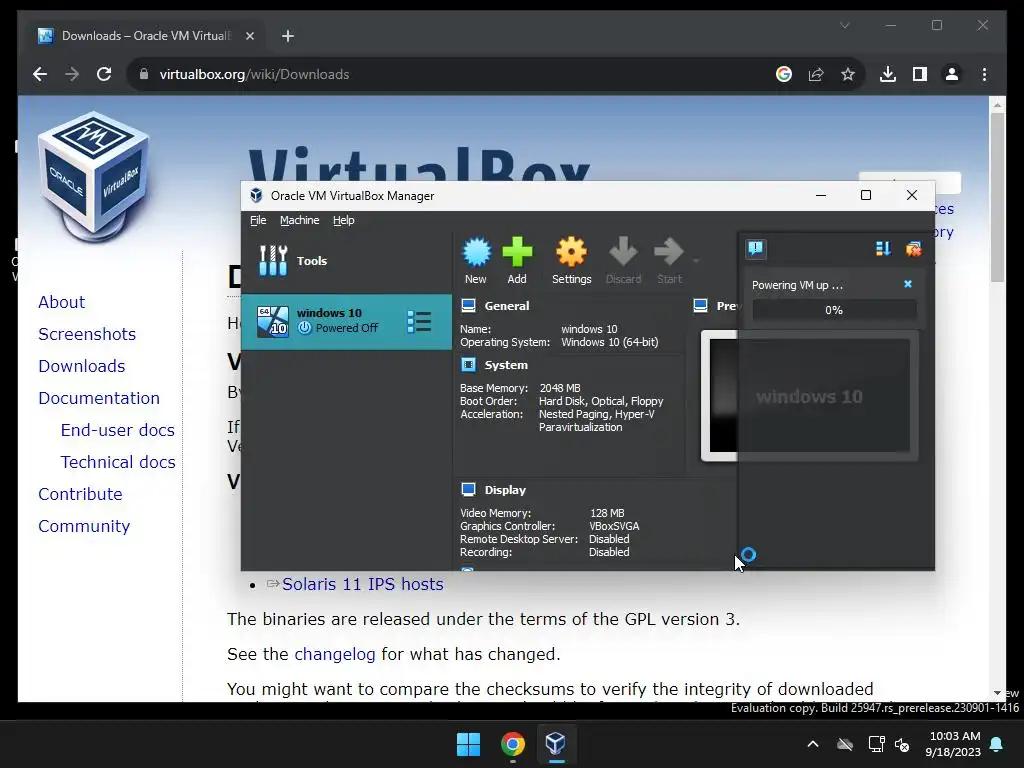Toggle Chrome side panel icon

[x=920, y=74]
